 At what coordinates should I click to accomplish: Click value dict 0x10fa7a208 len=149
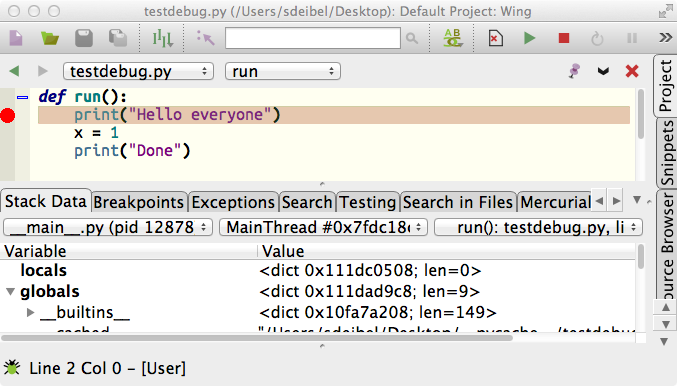coord(378,313)
